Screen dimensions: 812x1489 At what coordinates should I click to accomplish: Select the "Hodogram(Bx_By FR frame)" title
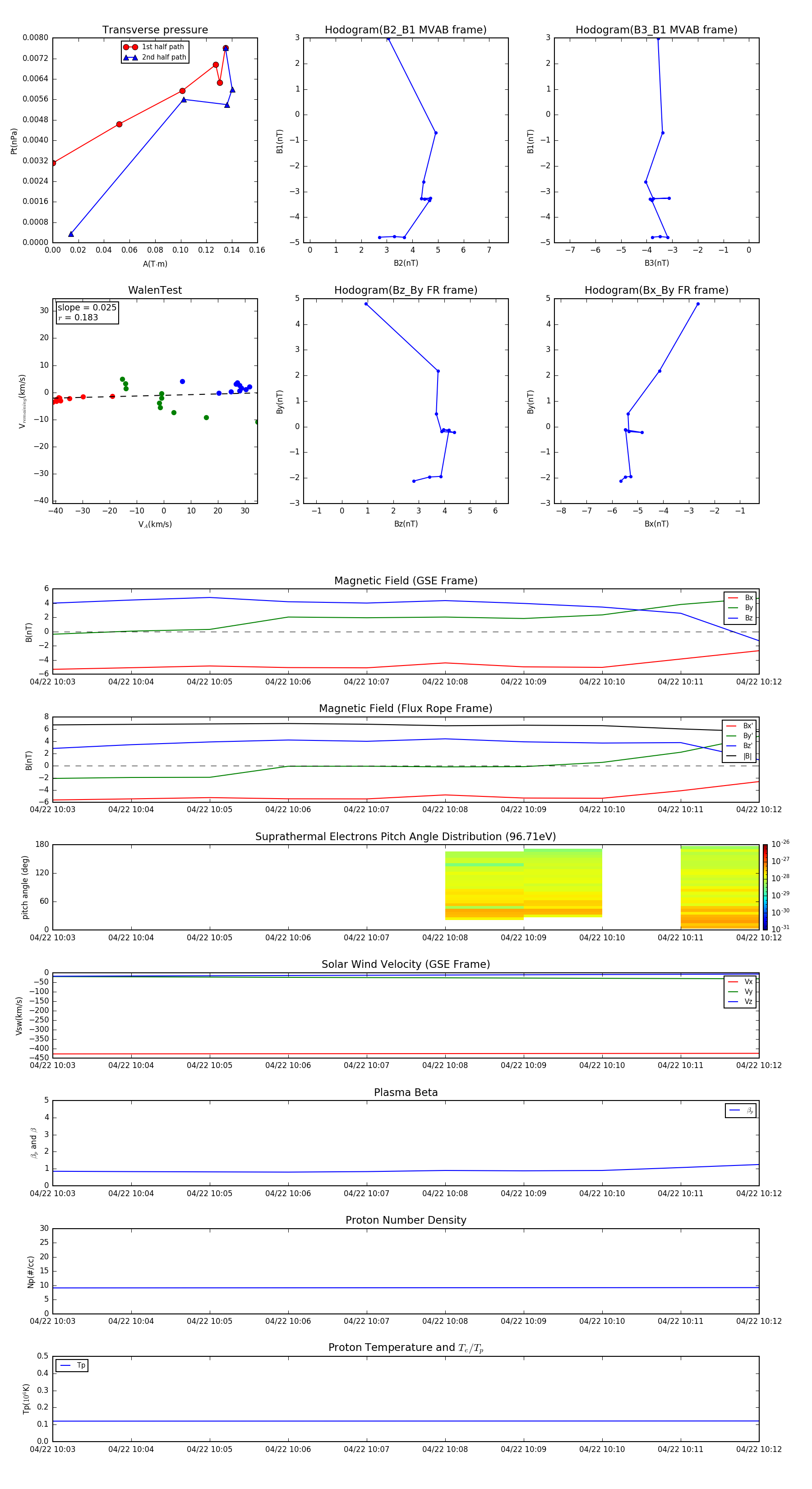point(656,290)
